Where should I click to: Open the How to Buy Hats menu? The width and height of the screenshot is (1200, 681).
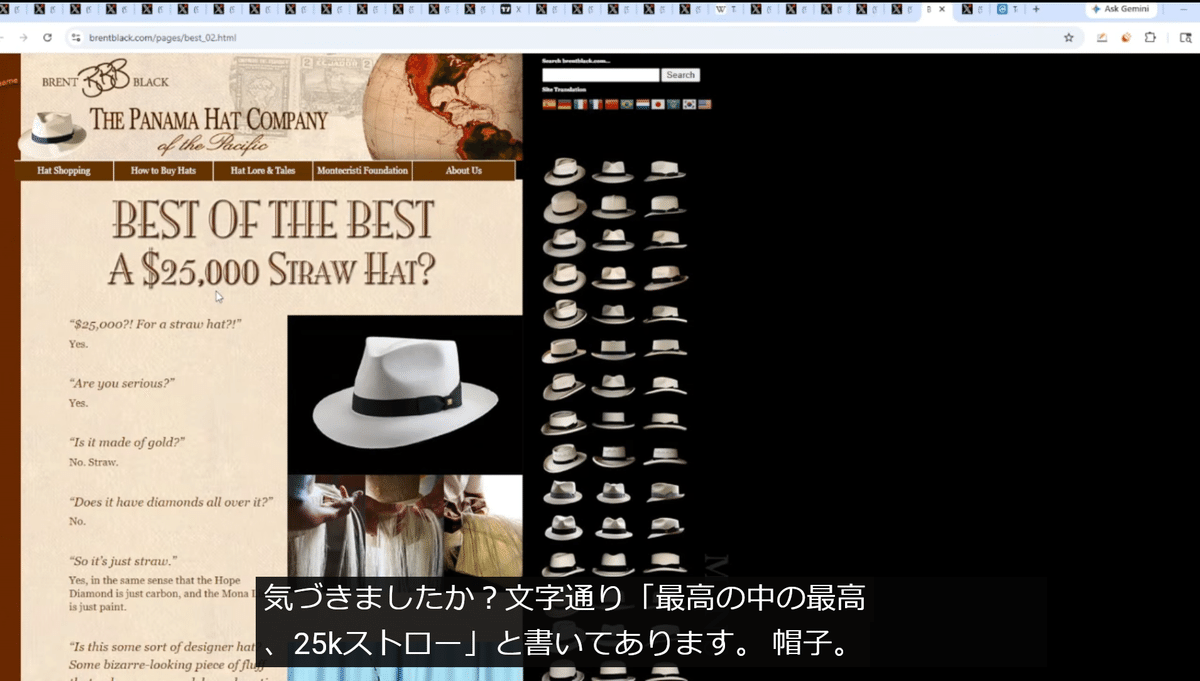coord(163,171)
